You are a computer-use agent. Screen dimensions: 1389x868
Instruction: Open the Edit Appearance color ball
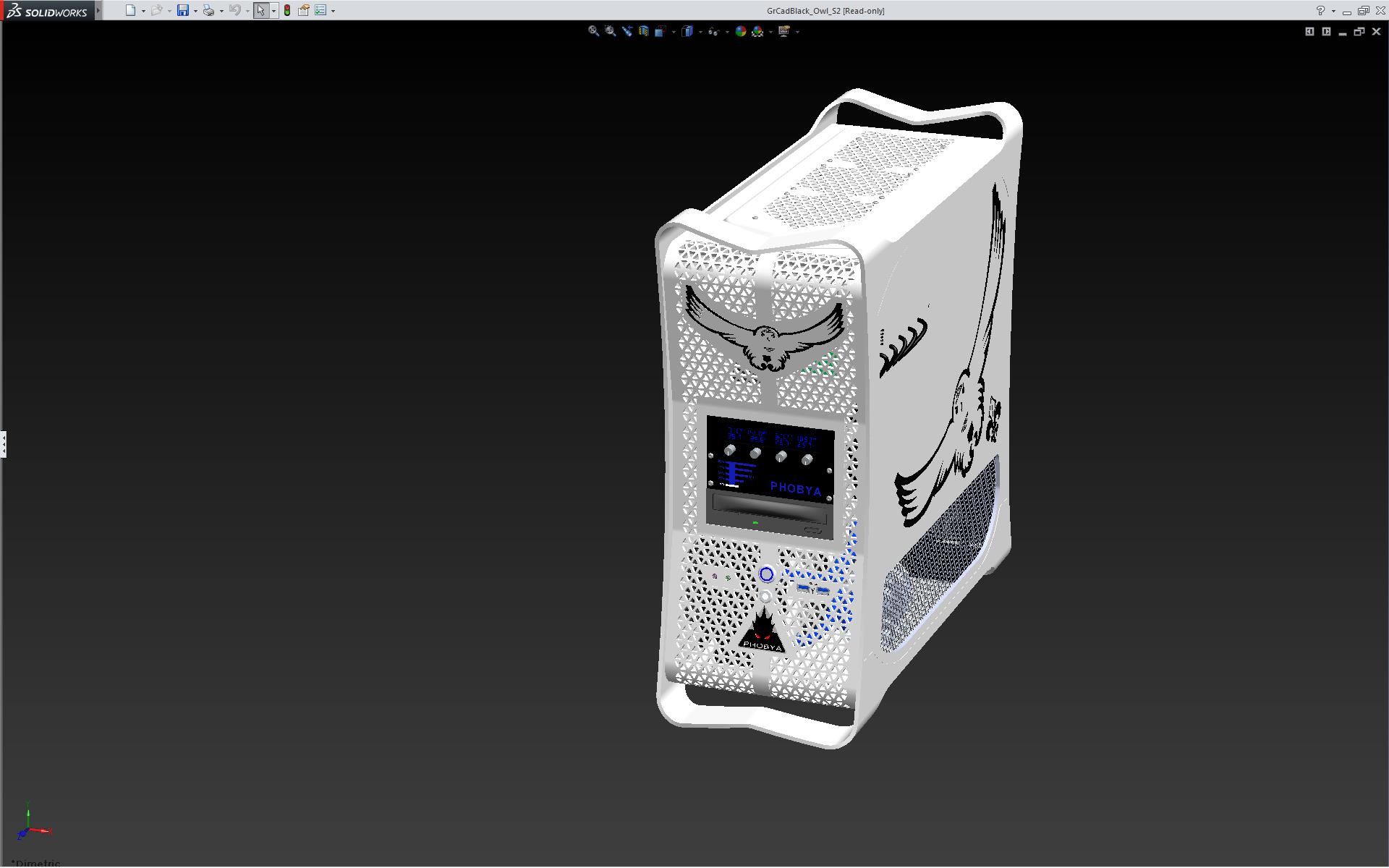740,31
